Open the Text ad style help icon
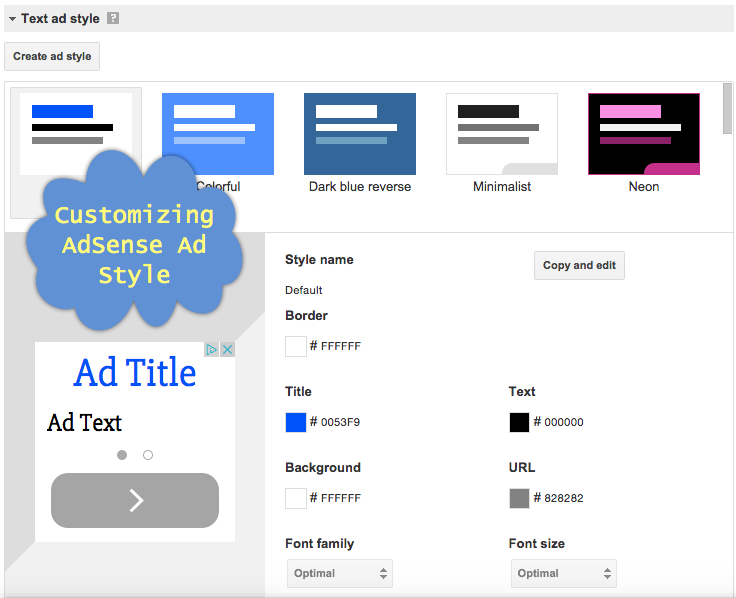Image resolution: width=736 pixels, height=598 pixels. (x=113, y=18)
